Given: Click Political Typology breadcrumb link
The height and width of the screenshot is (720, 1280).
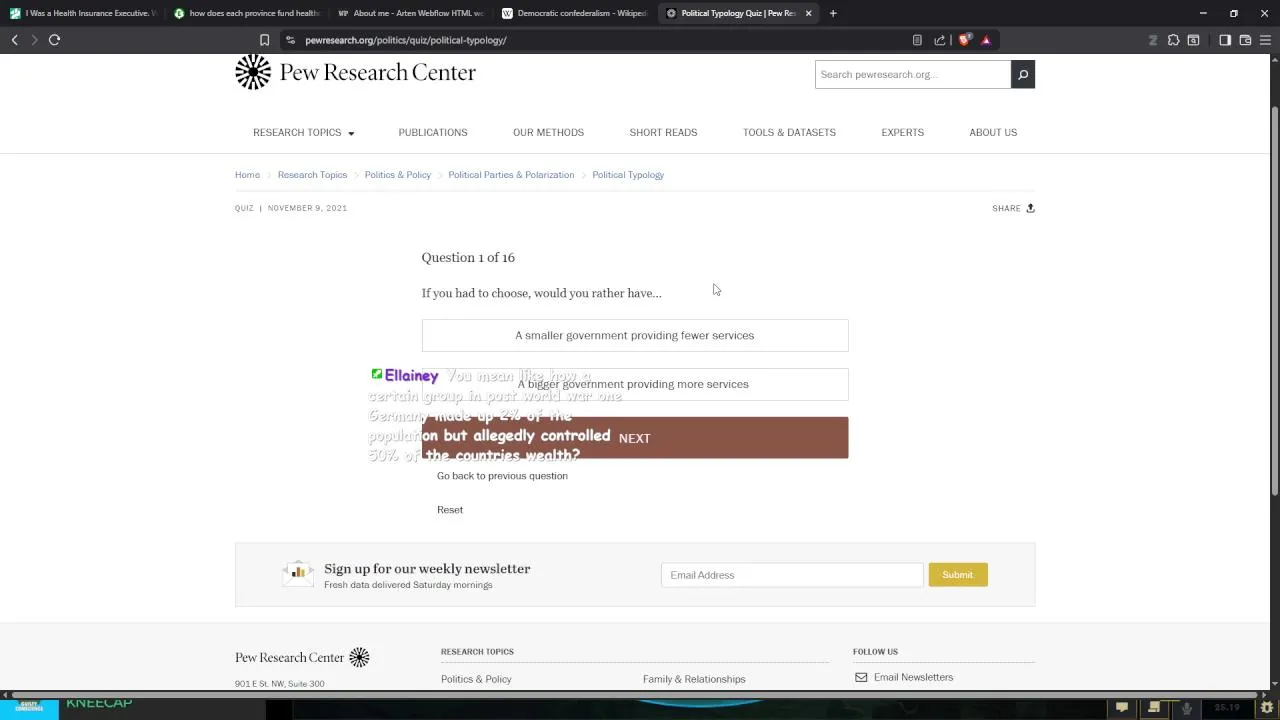Looking at the screenshot, I should [628, 175].
